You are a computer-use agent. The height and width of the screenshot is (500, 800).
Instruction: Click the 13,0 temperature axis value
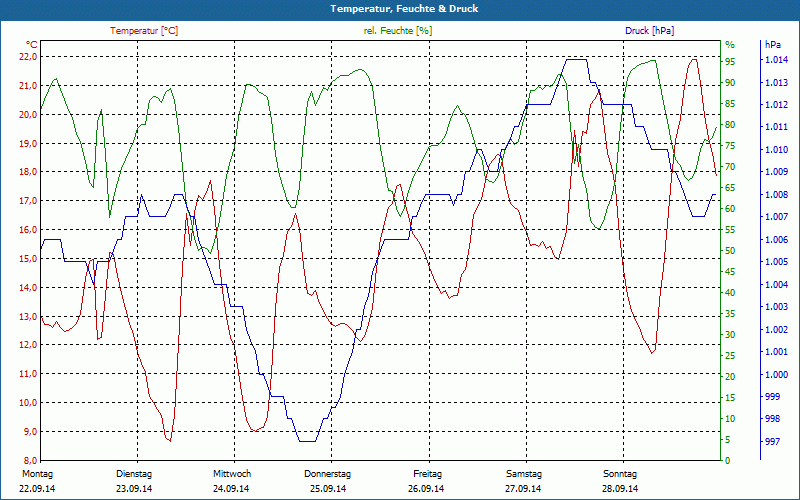(x=28, y=316)
